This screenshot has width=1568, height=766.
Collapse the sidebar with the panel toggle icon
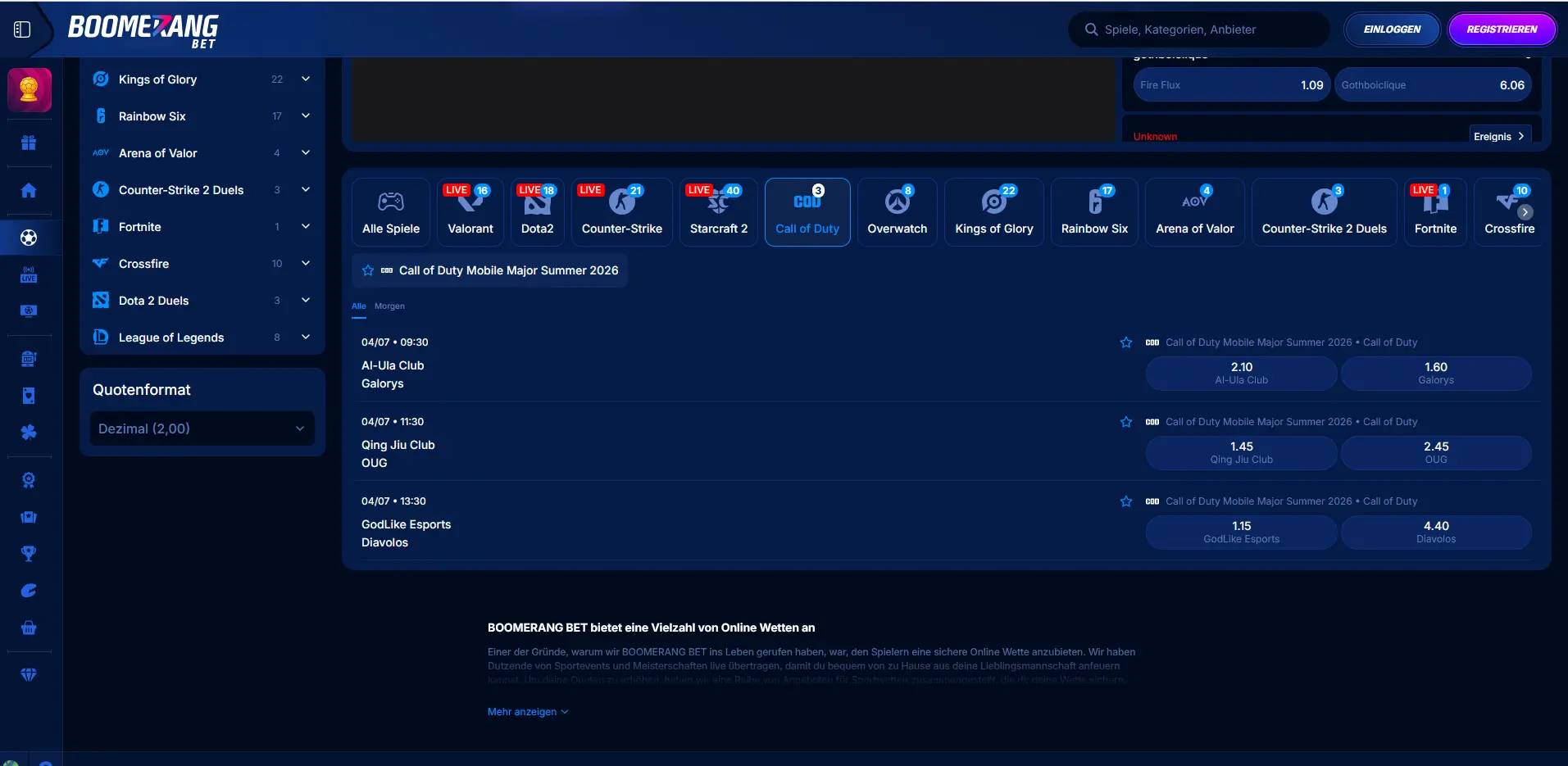tap(22, 29)
